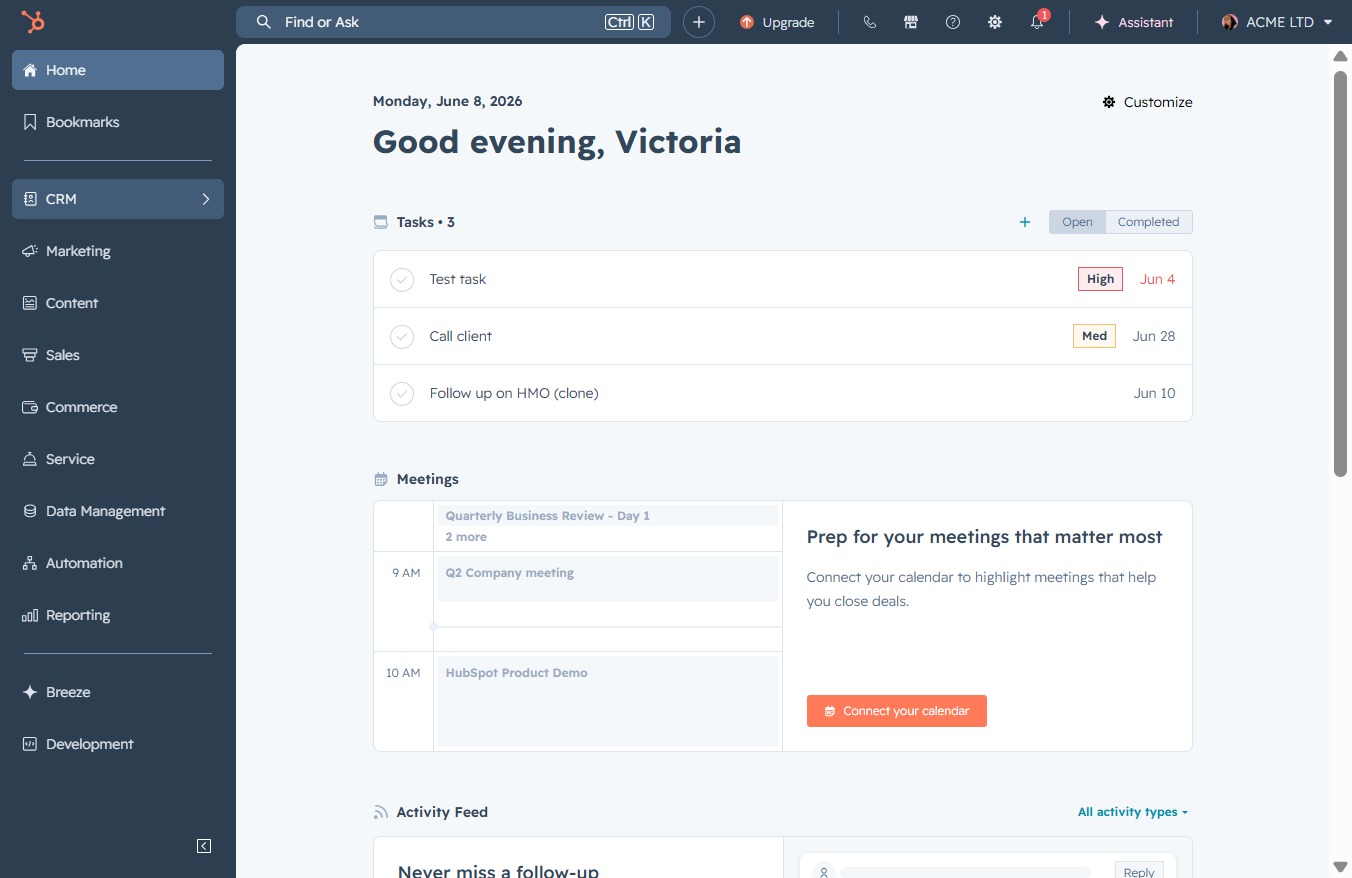Click the scrollbar up arrow
The image size is (1352, 878).
point(1340,56)
